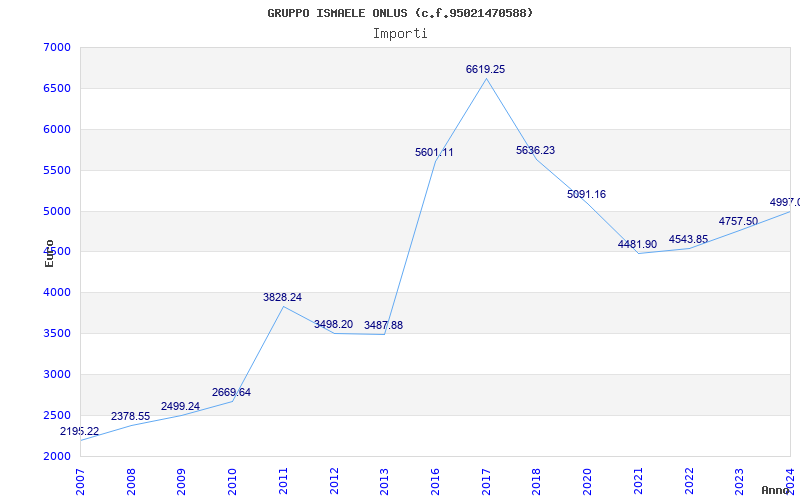Click the 5091.16 data label

[x=586, y=194]
